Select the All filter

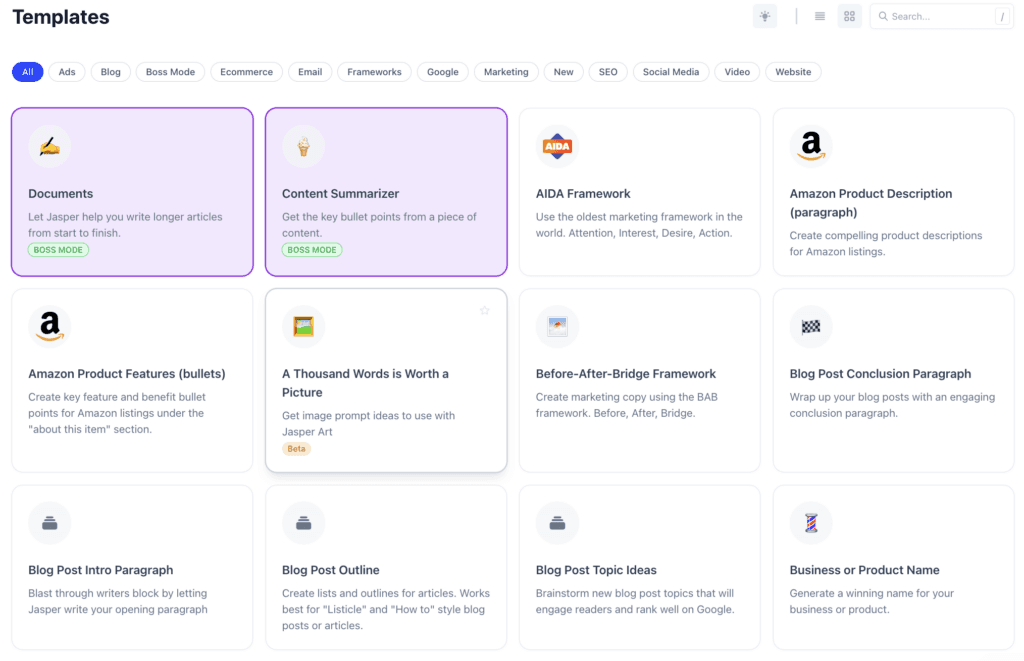point(27,72)
